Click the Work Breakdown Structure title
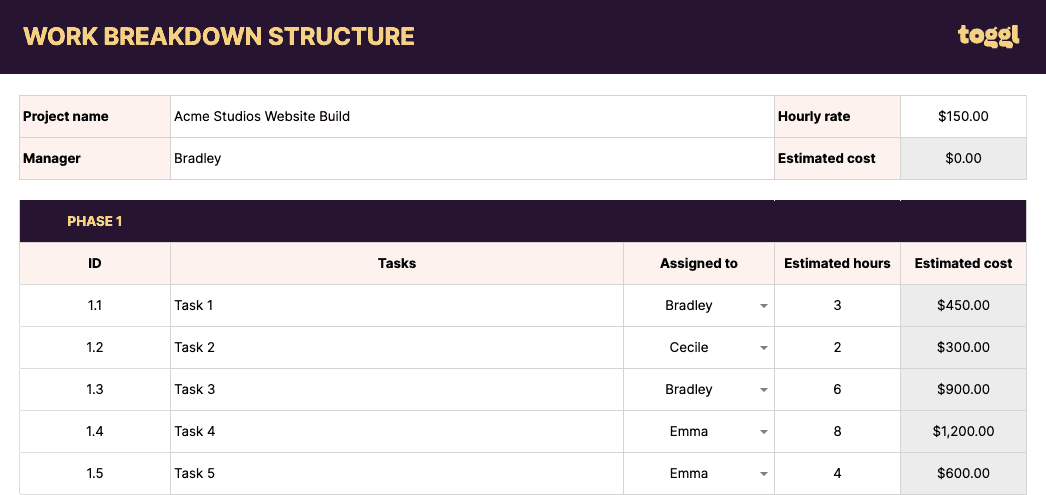 (x=219, y=37)
